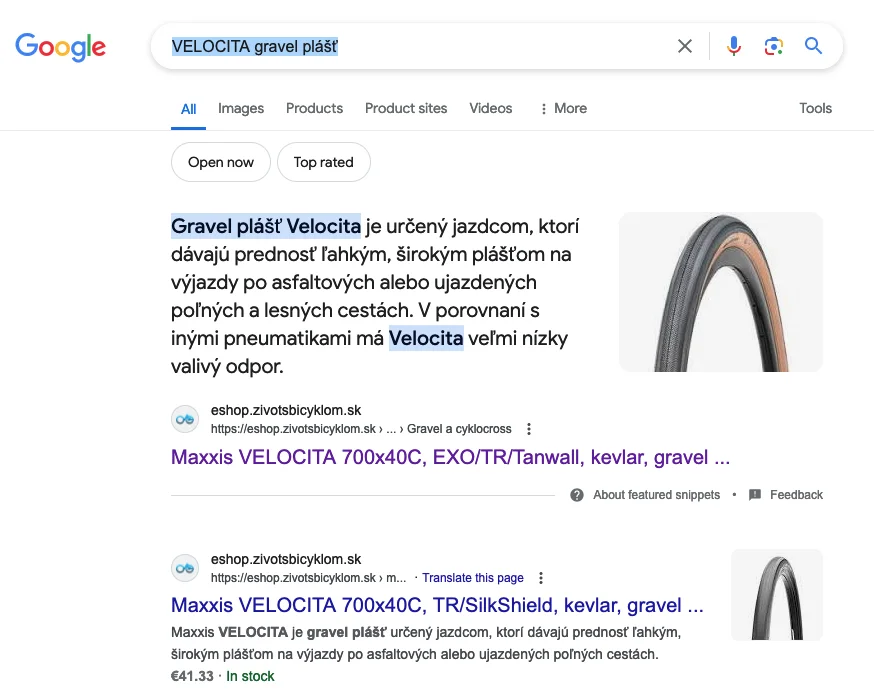This screenshot has width=874, height=698.
Task: Expand the More search categories menu
Action: pos(563,108)
